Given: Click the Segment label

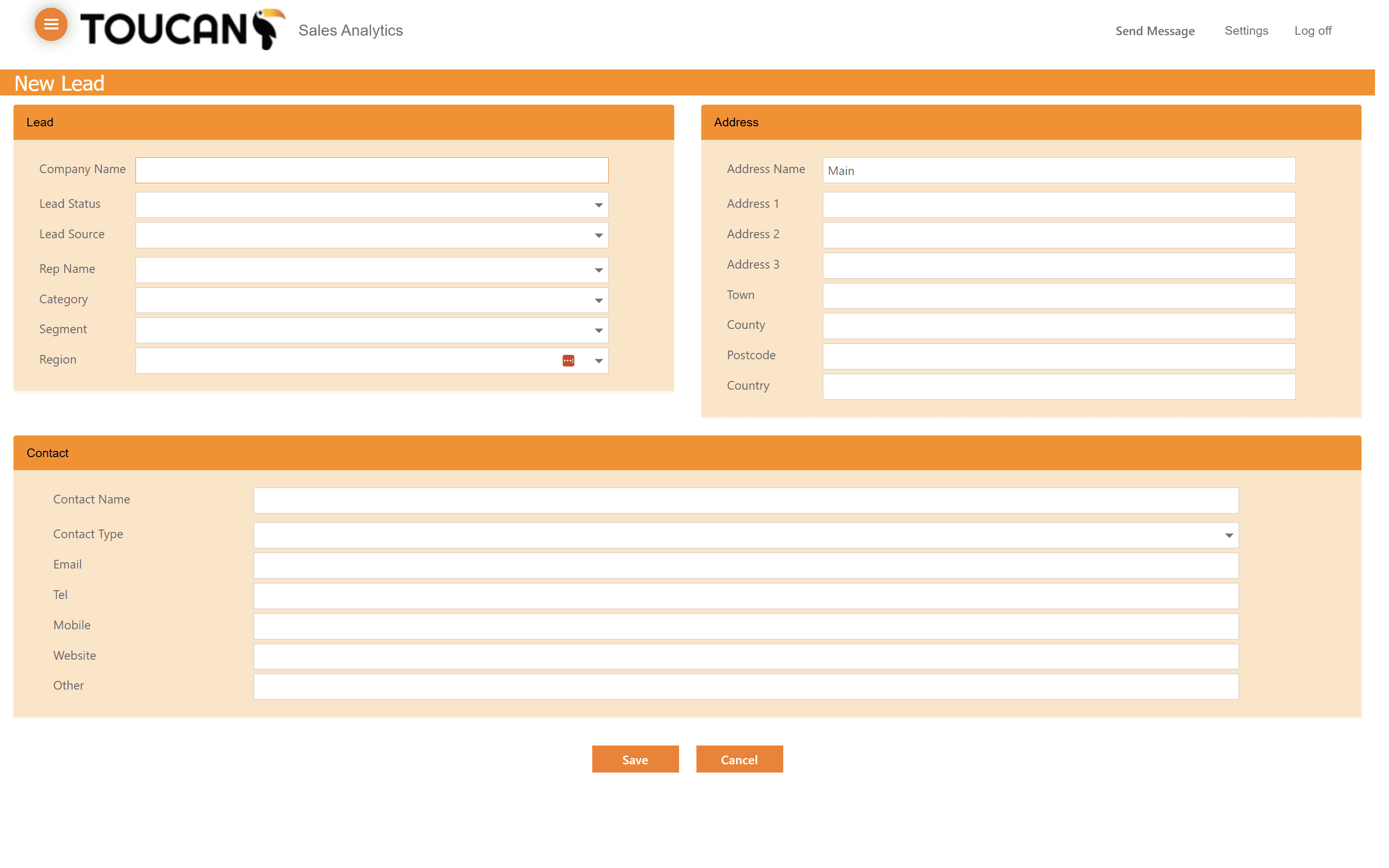Looking at the screenshot, I should [x=63, y=329].
